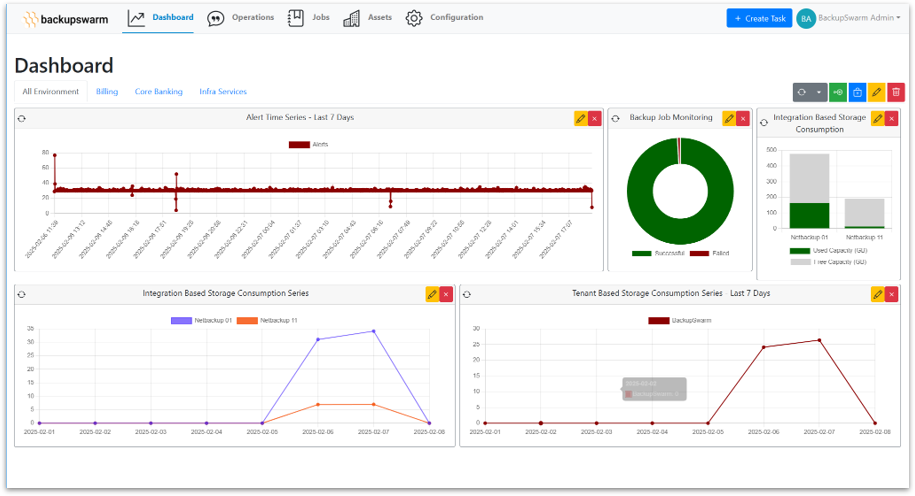Viewport: 915px width, 496px height.
Task: Refresh the Alert Time Series widget
Action: (22, 118)
